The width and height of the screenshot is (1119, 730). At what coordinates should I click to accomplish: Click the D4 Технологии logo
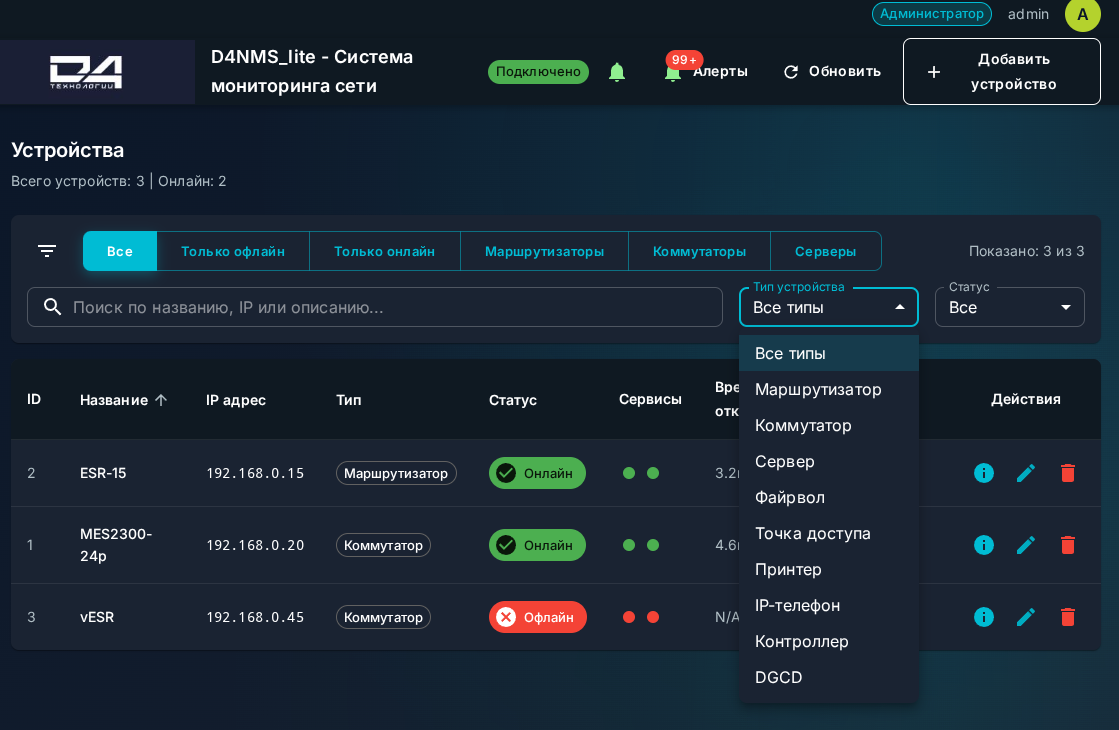click(x=86, y=72)
